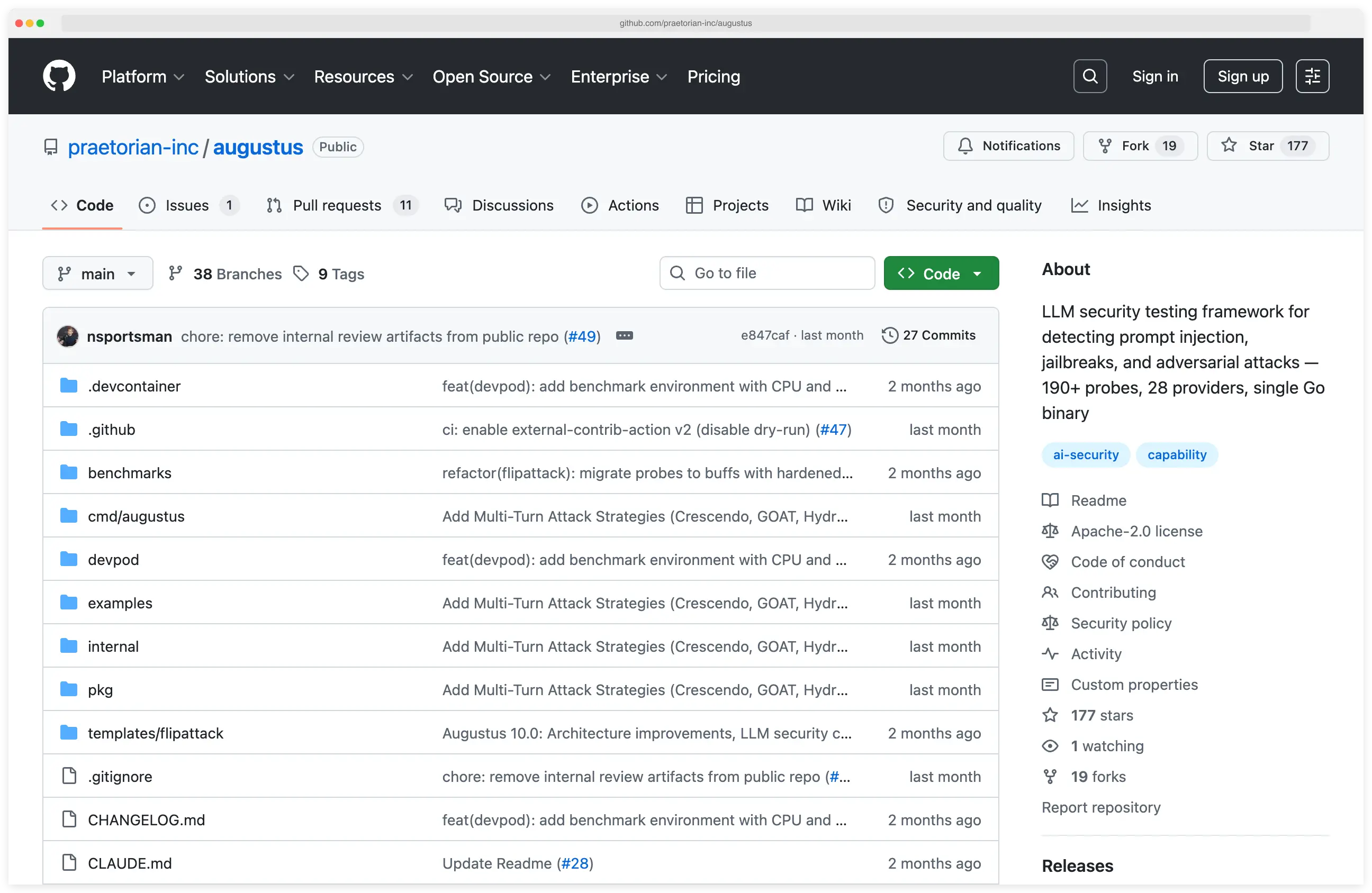Open the Projects tab

(727, 205)
